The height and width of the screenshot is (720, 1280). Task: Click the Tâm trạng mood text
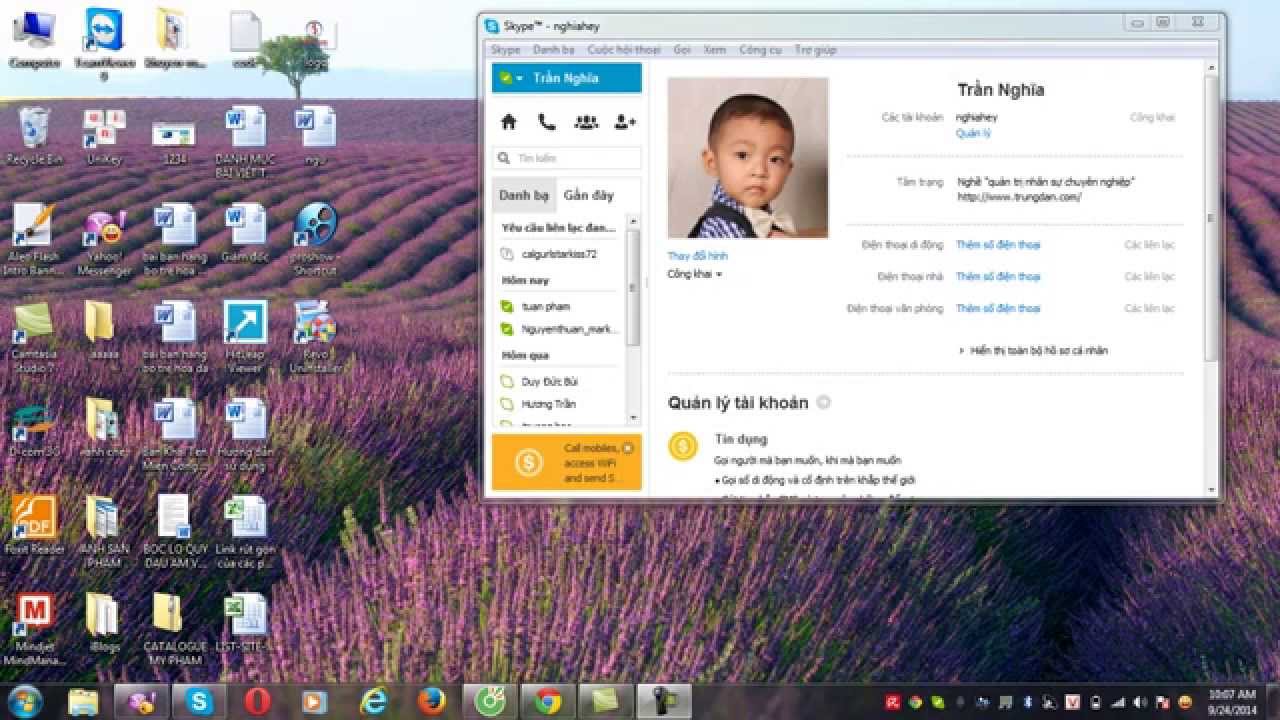tap(1046, 189)
